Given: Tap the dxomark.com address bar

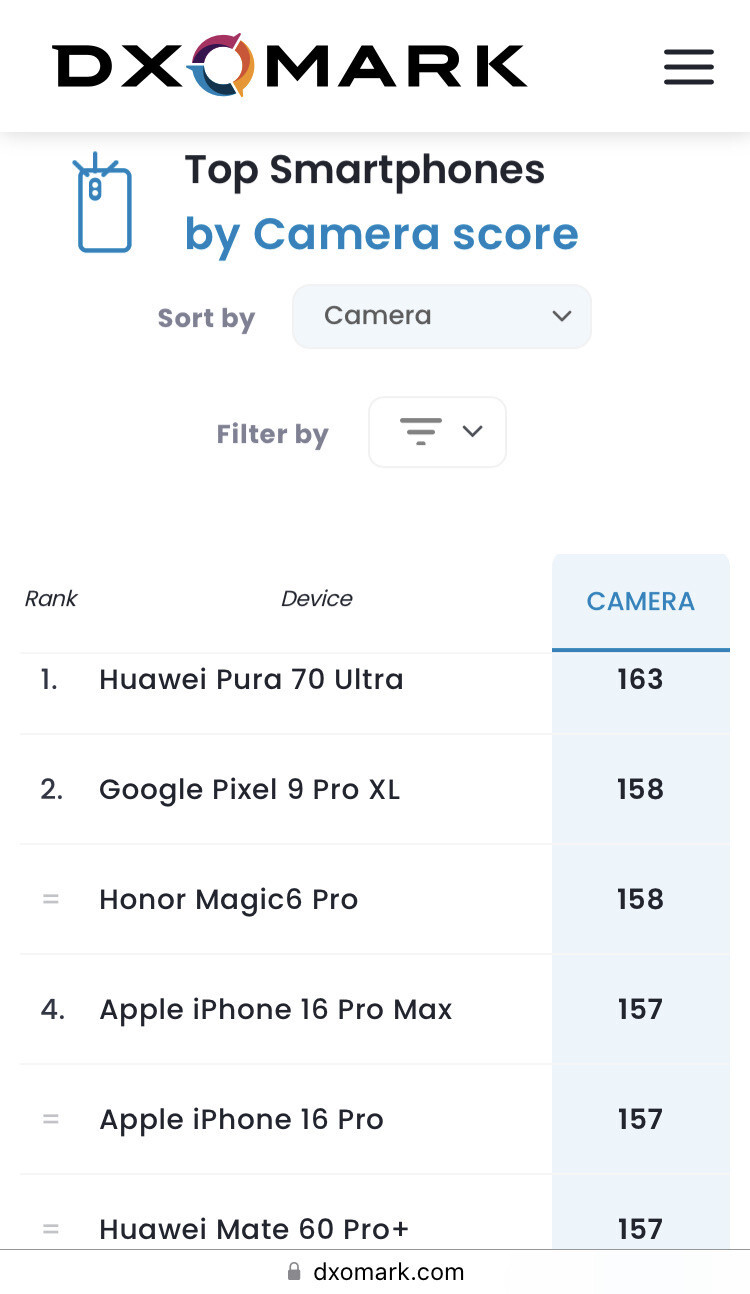Looking at the screenshot, I should point(388,1272).
